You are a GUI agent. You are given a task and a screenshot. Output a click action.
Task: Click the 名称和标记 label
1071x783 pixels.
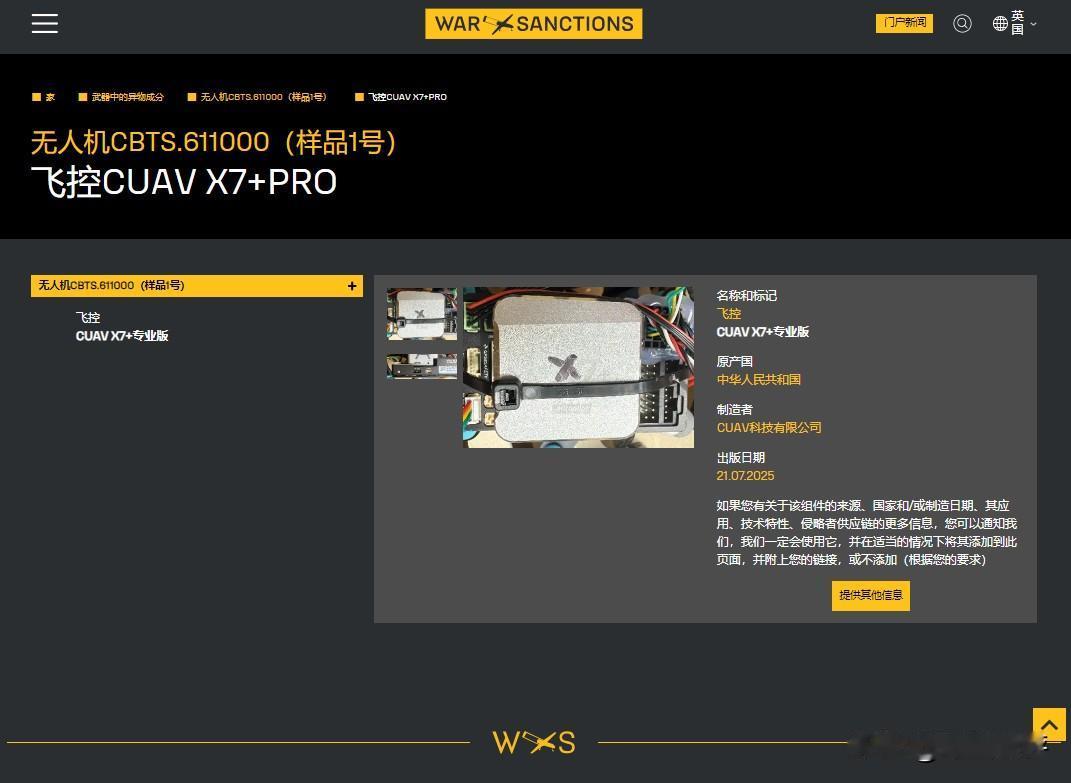[x=746, y=295]
